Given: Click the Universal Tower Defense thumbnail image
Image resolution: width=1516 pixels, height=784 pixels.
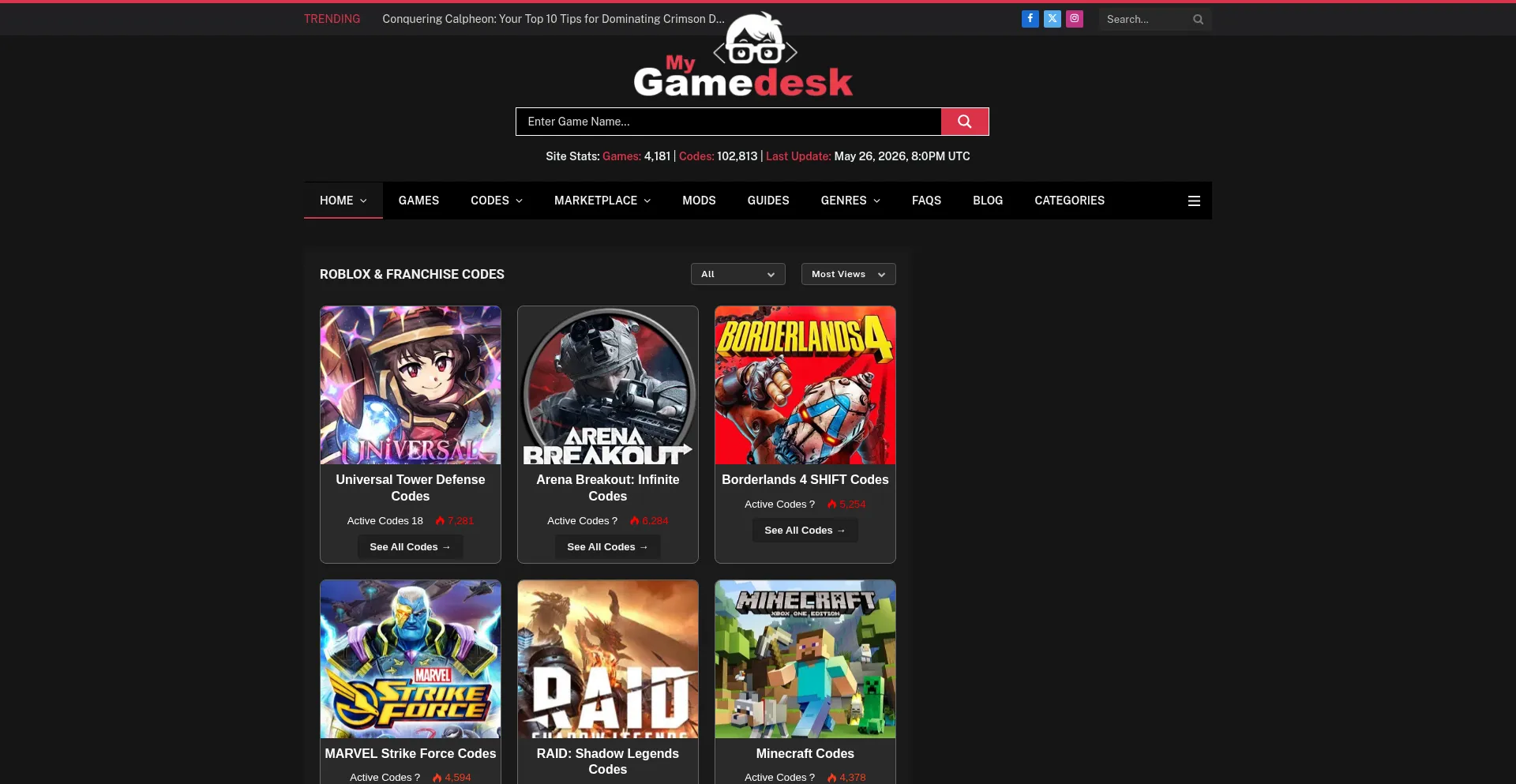Looking at the screenshot, I should [x=411, y=385].
